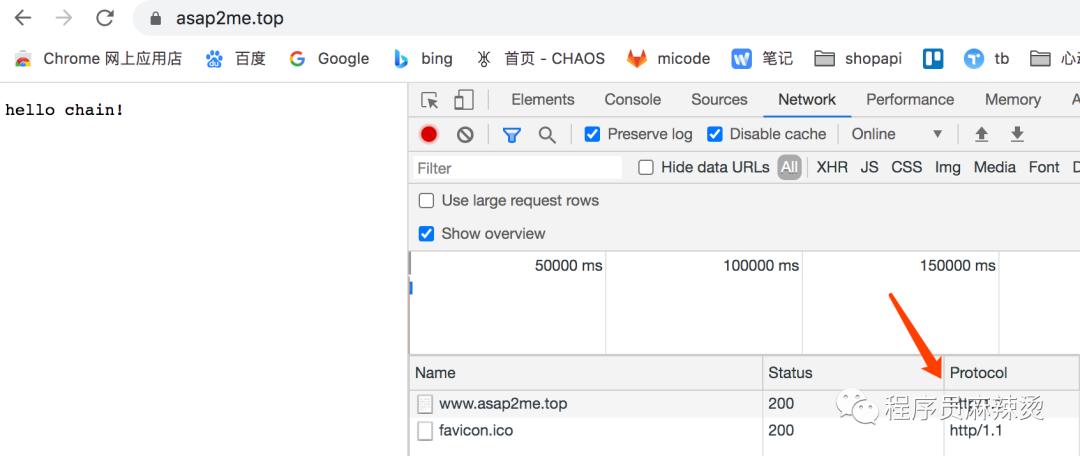Open the micode bookmark
The image size is (1080, 456).
[x=668, y=59]
